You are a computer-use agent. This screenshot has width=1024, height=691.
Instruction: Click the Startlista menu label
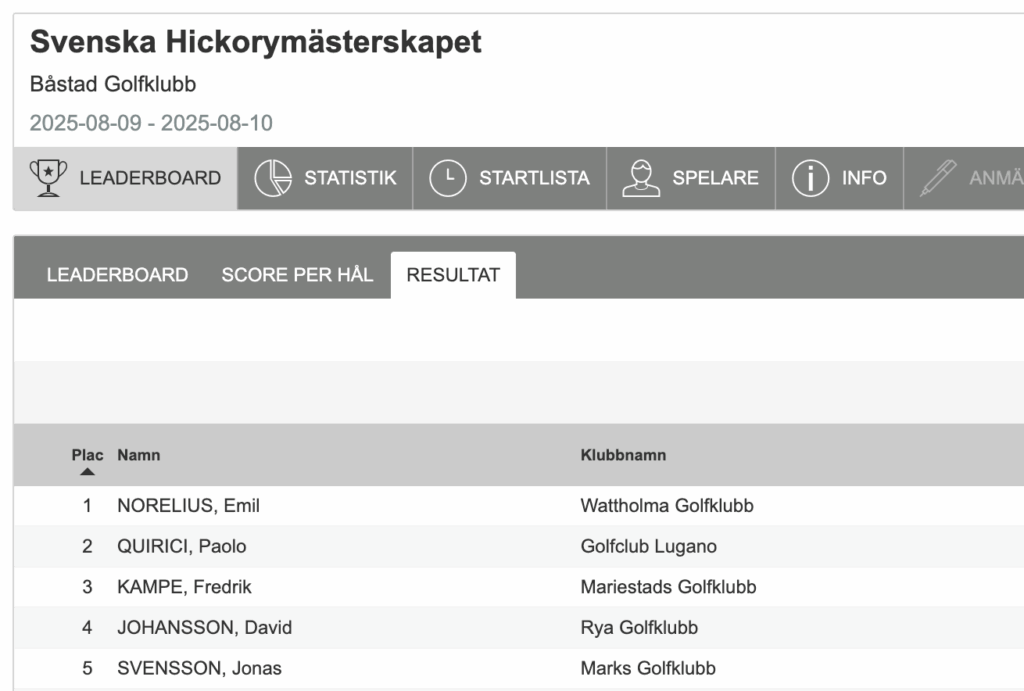point(534,178)
